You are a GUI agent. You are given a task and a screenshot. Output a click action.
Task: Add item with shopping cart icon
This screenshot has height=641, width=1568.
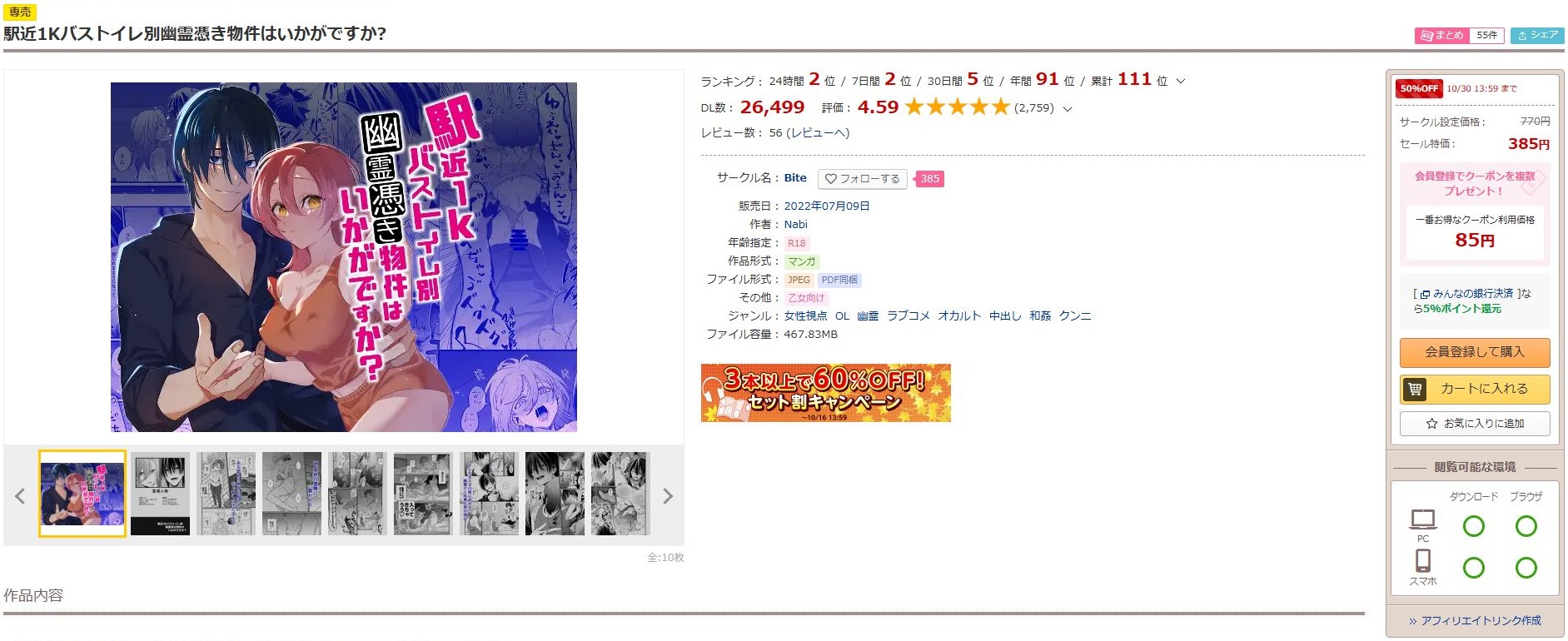tap(1475, 389)
